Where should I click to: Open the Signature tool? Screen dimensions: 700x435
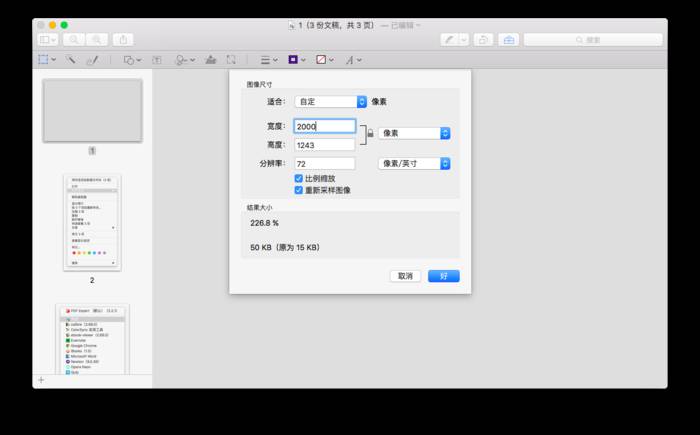pyautogui.click(x=181, y=60)
